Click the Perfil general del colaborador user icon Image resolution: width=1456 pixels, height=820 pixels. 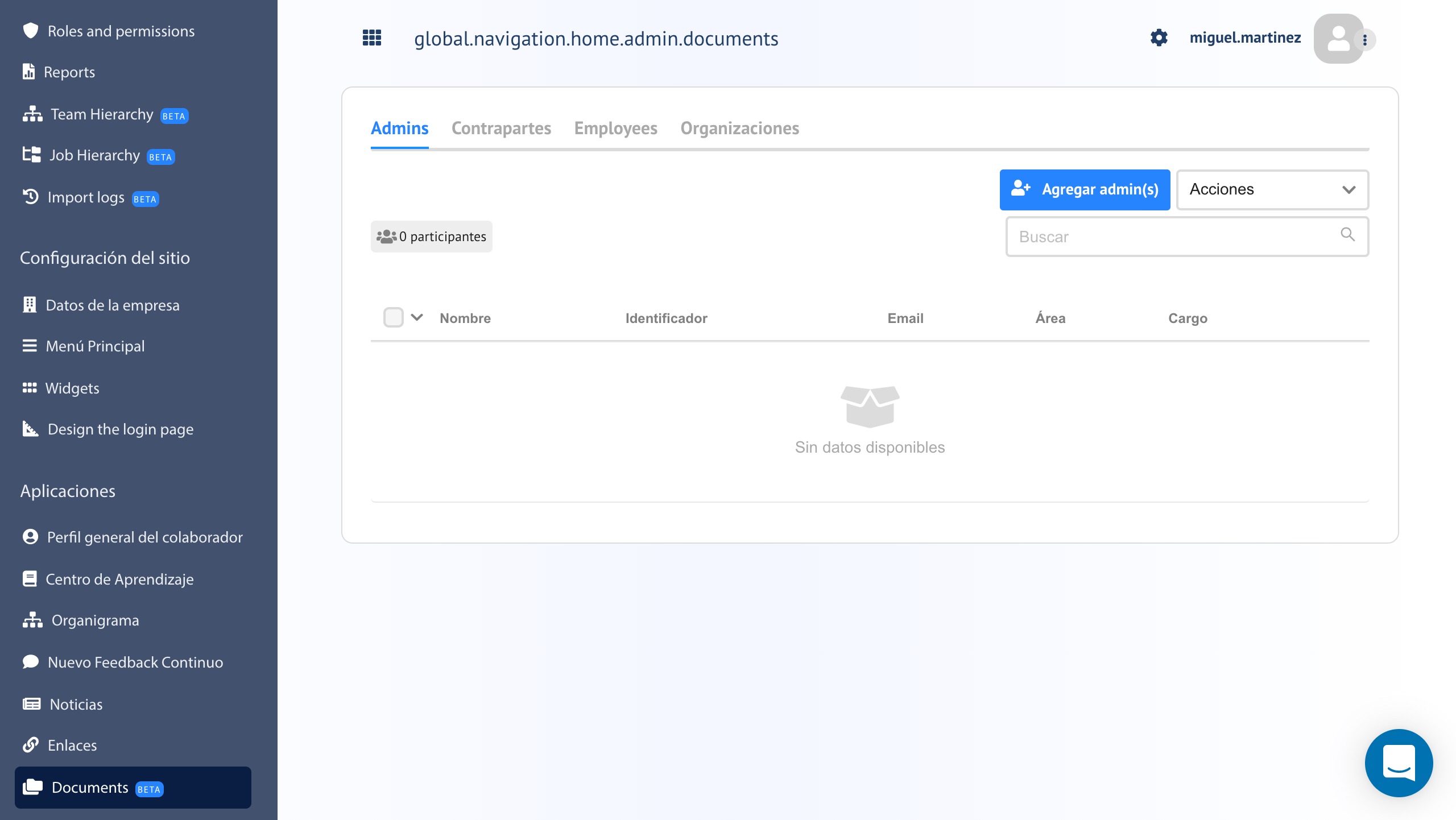[x=30, y=537]
